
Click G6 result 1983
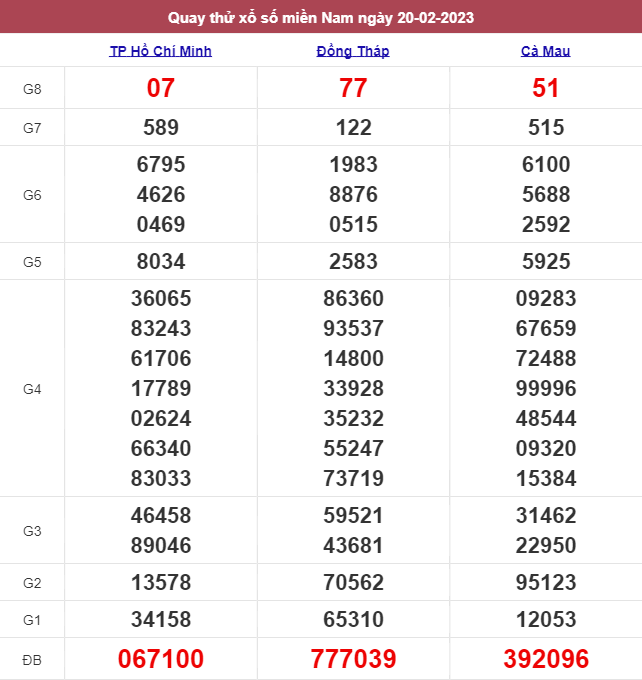(353, 164)
